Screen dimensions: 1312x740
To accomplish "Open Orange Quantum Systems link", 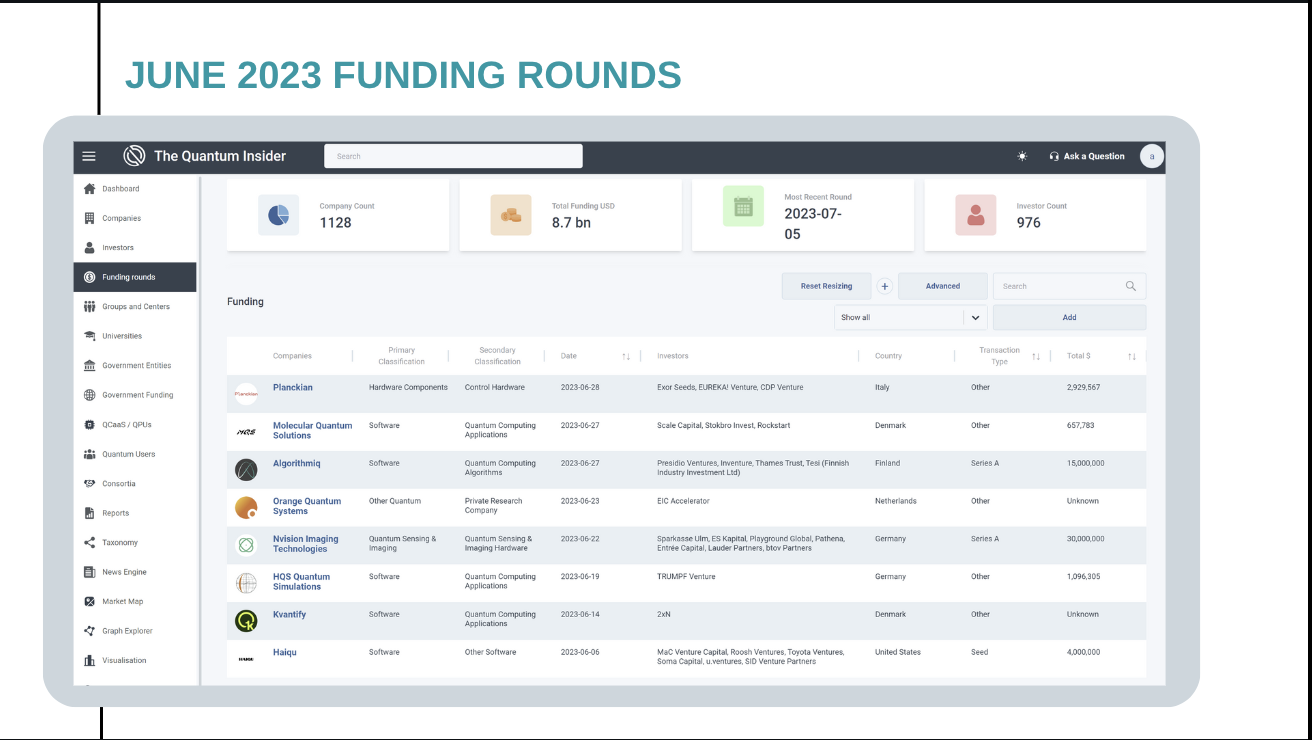I will (307, 506).
